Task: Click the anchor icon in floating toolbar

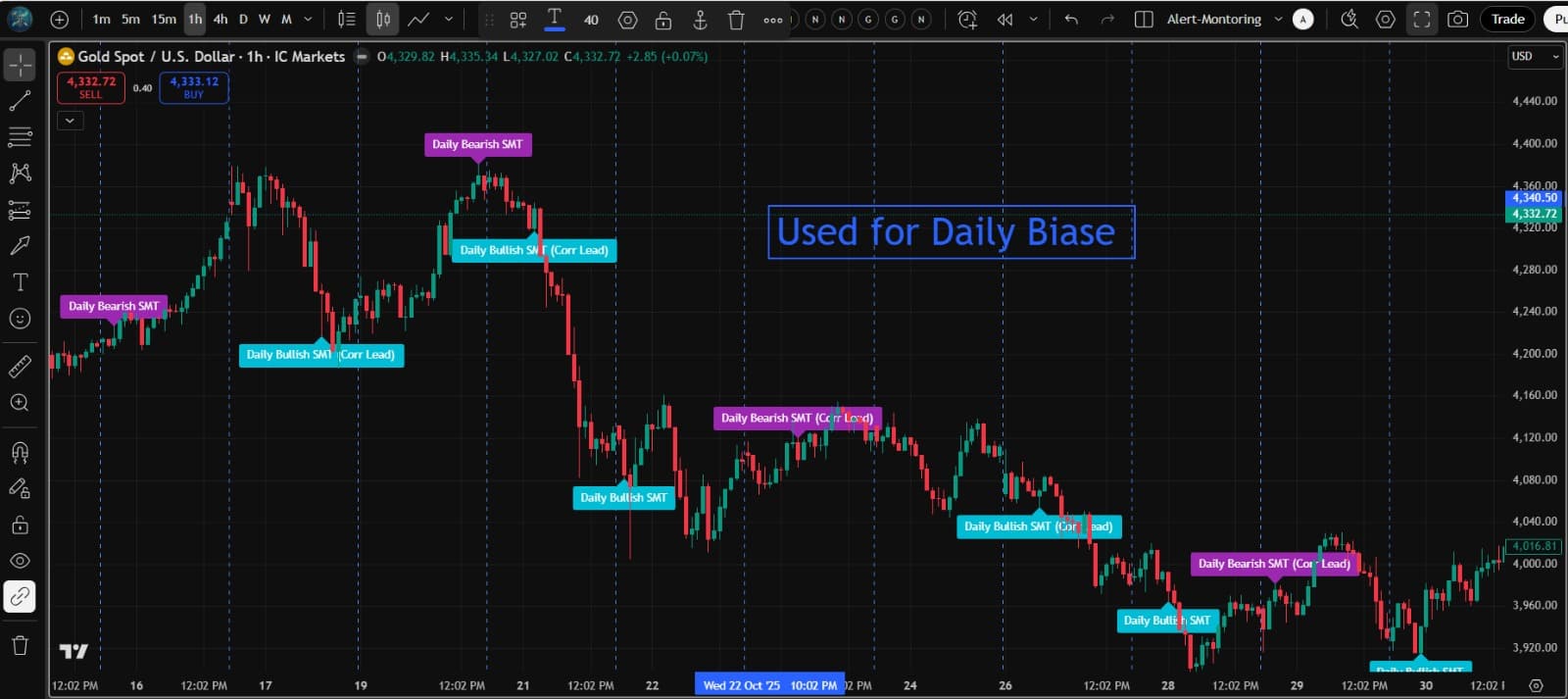Action: (700, 20)
